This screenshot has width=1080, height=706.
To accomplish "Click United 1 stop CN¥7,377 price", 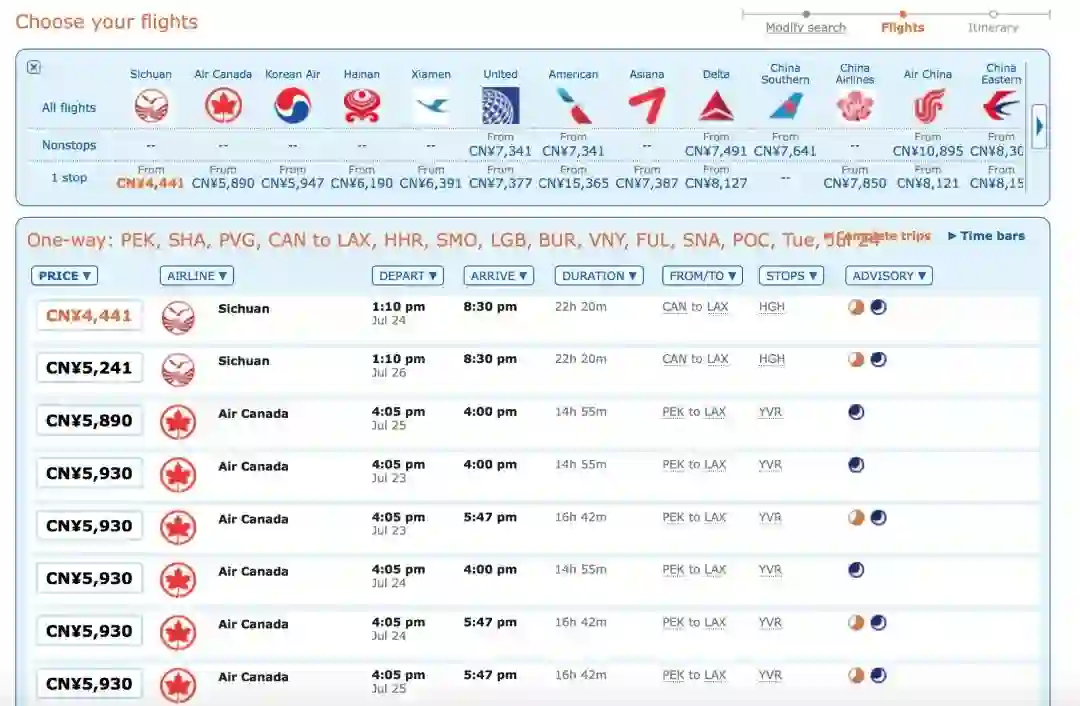I will [x=500, y=183].
